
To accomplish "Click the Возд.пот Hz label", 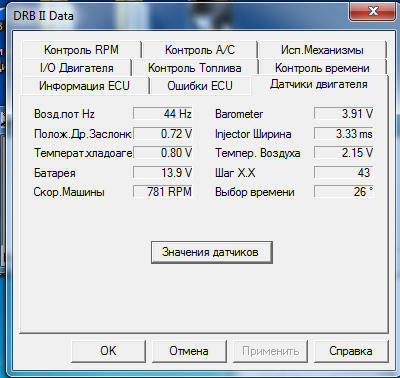I will 64,114.
